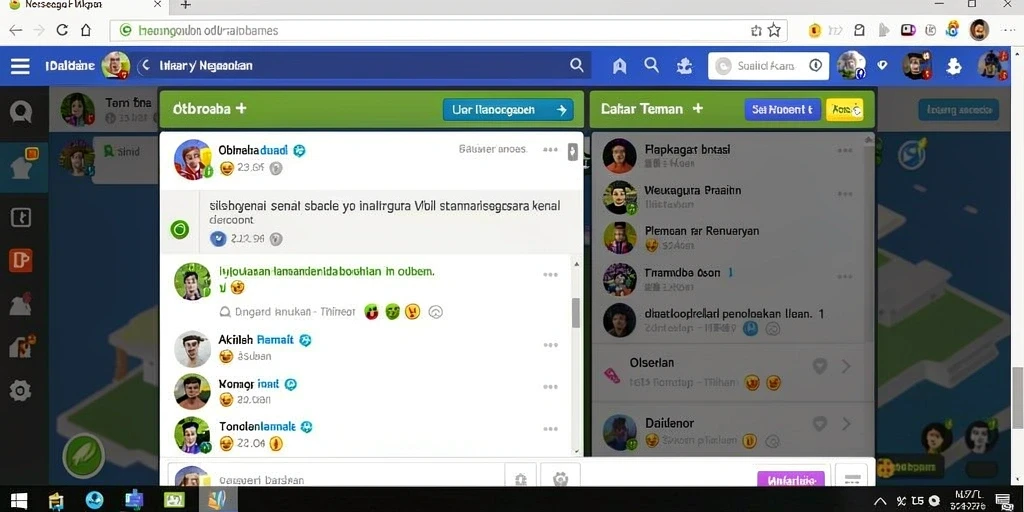1024x512 pixels.
Task: Click the magnifier icon in header search bar
Action: point(576,65)
